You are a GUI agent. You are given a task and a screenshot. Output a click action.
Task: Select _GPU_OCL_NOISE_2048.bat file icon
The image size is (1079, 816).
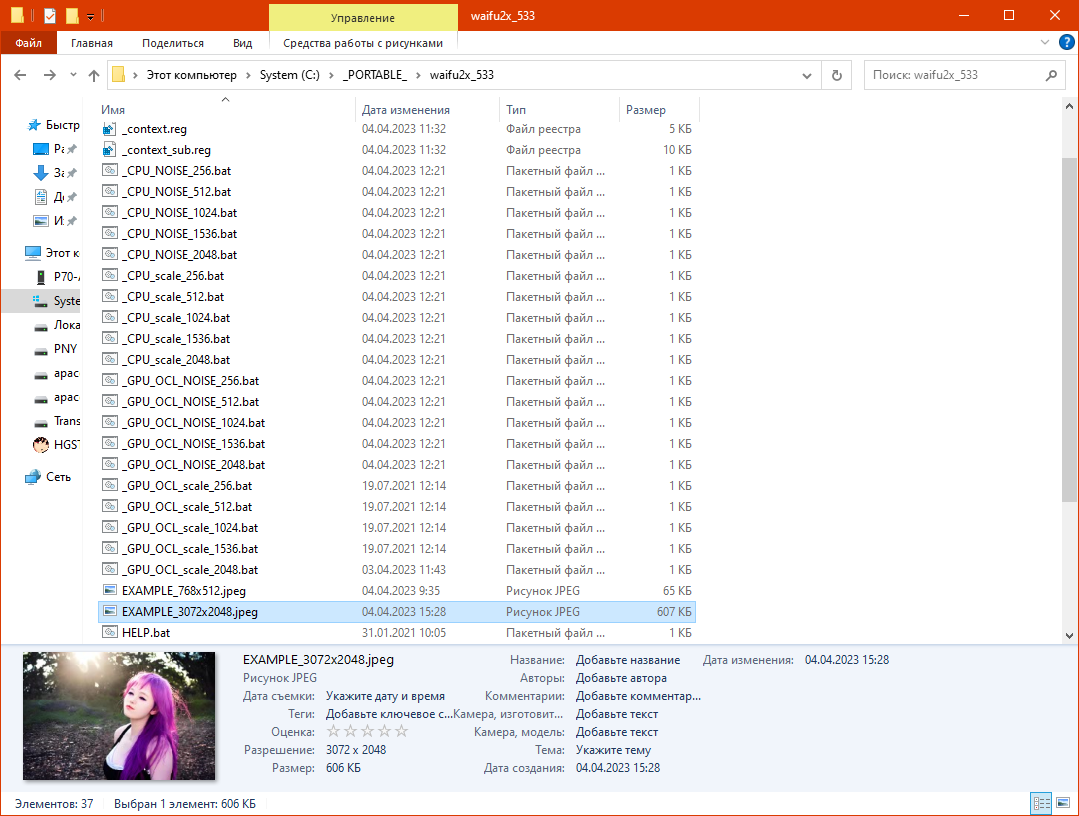(109, 464)
